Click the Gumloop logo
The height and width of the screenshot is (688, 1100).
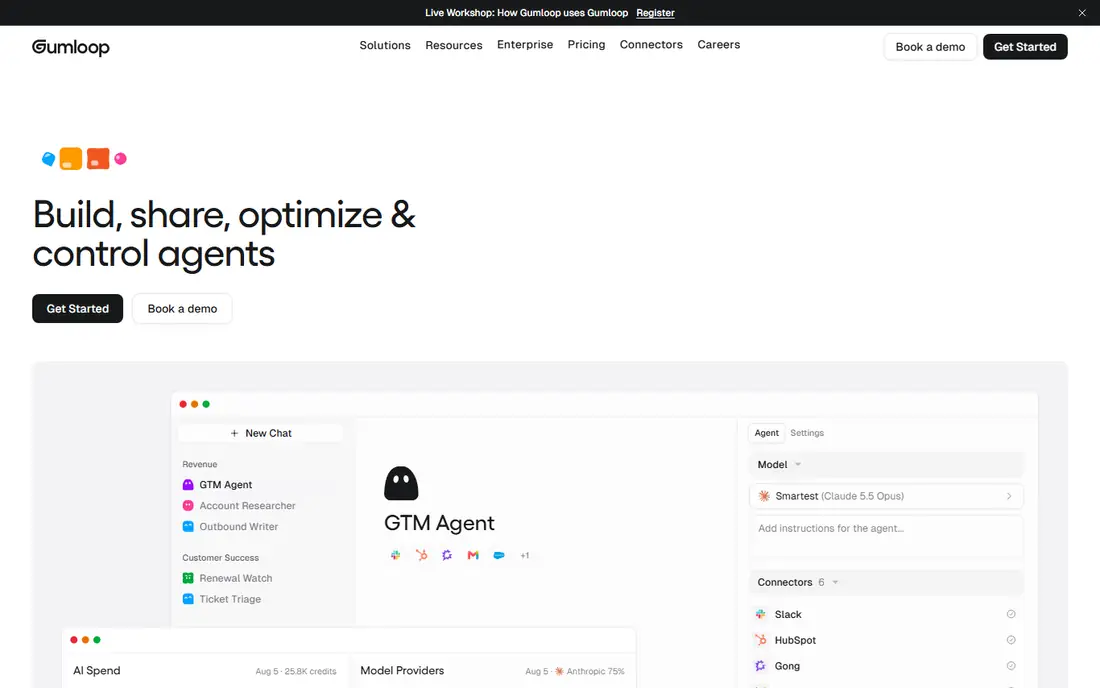click(71, 47)
